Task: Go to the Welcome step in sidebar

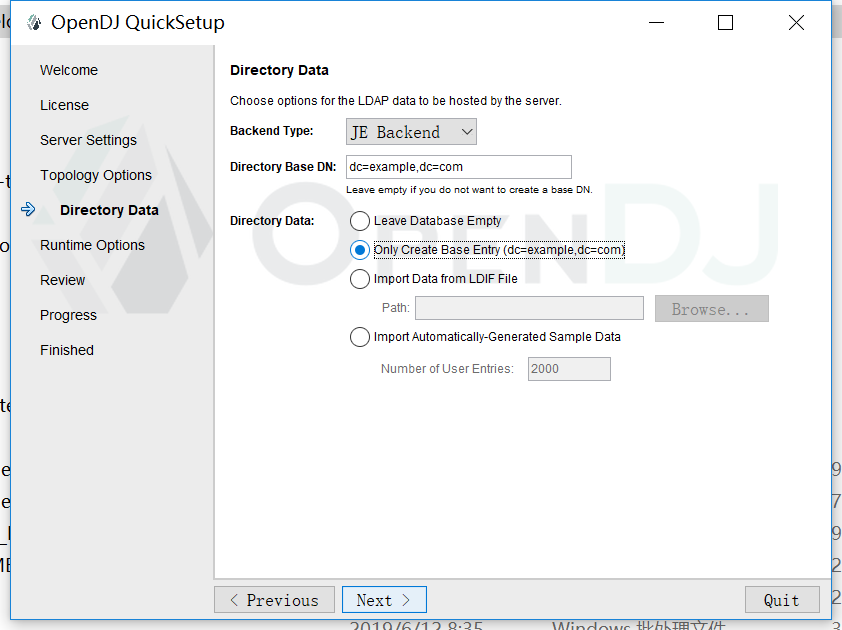Action: (69, 70)
